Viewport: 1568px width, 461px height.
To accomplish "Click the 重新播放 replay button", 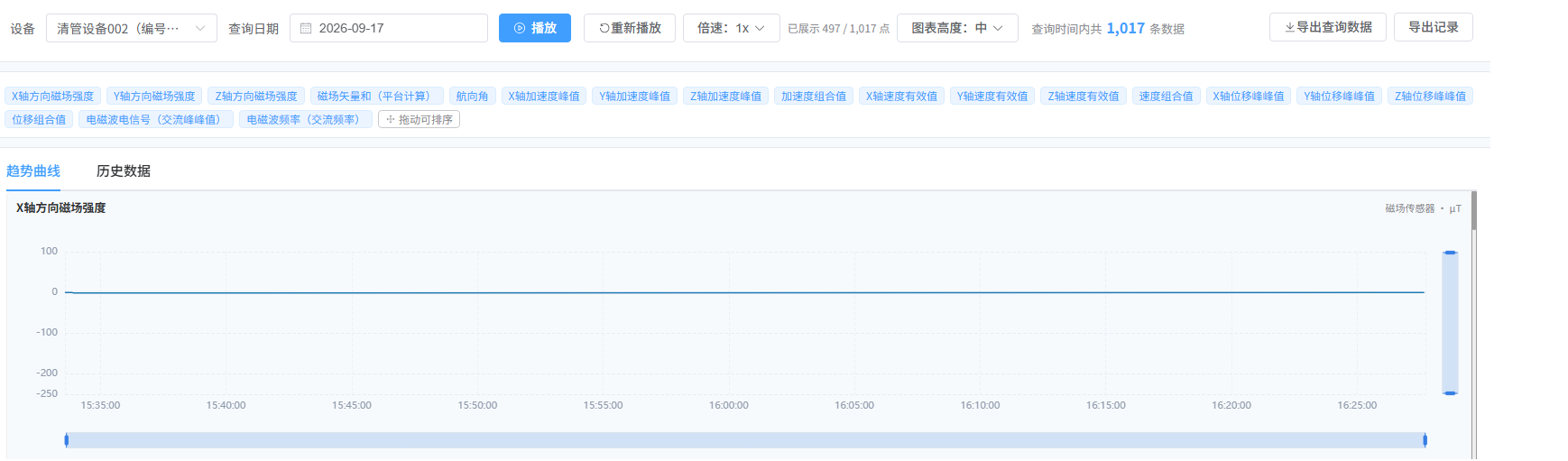I will [x=630, y=28].
